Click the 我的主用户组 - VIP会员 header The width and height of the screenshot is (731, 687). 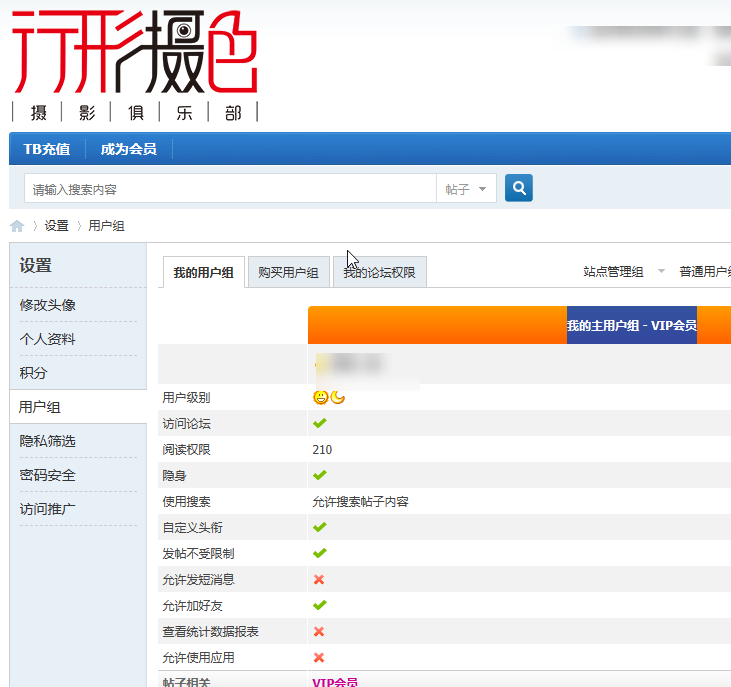tap(632, 325)
